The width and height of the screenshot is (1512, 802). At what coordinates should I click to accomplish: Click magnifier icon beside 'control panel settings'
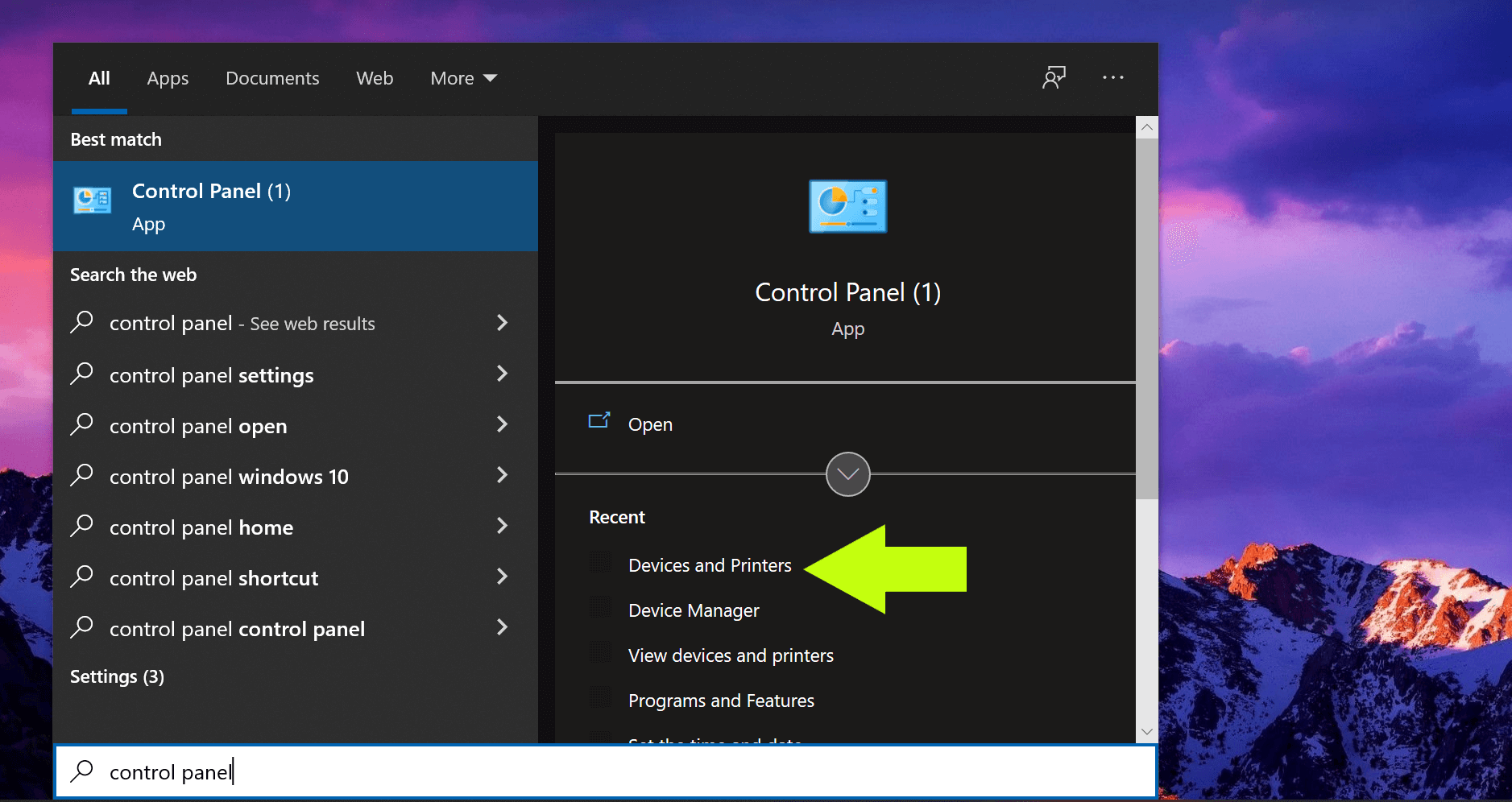pos(82,374)
